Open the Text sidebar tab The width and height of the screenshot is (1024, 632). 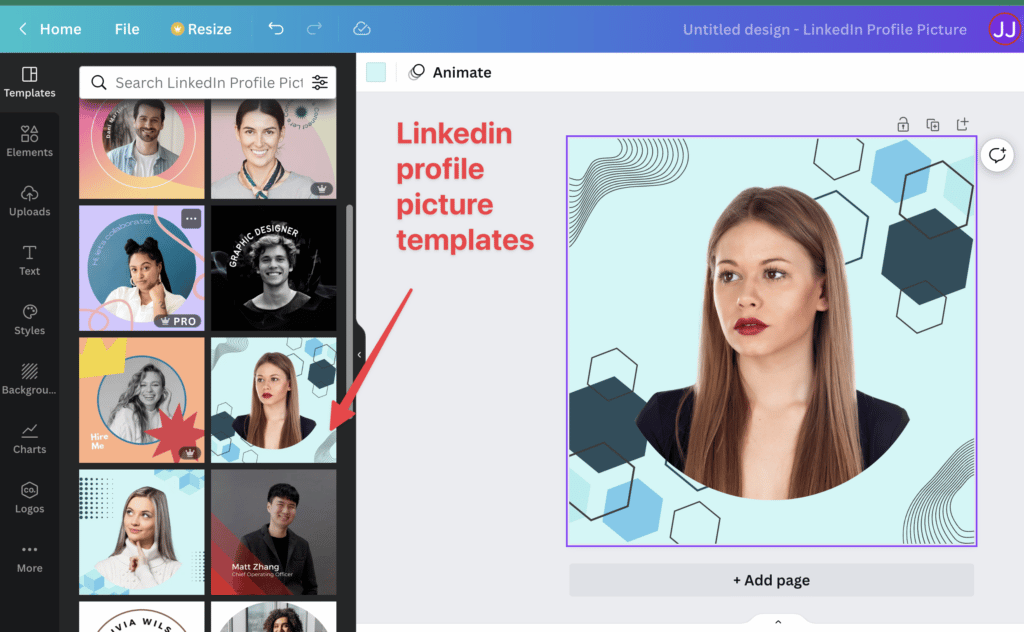point(29,261)
